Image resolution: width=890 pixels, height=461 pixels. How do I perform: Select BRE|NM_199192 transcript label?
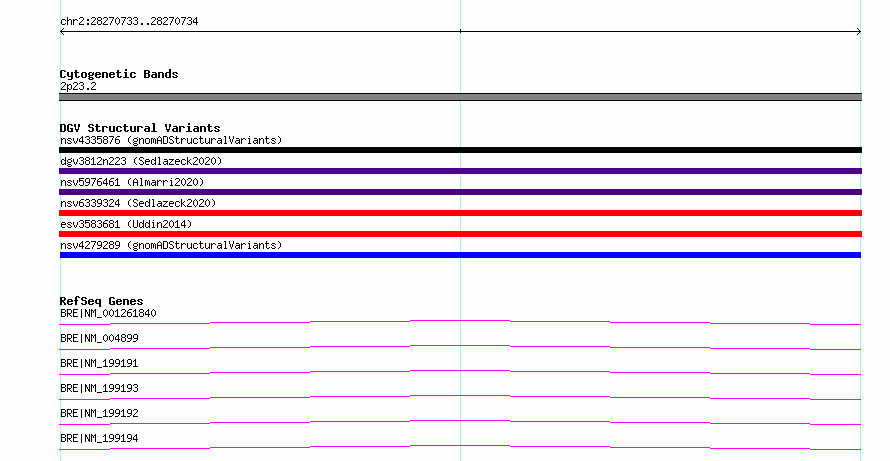pyautogui.click(x=99, y=413)
